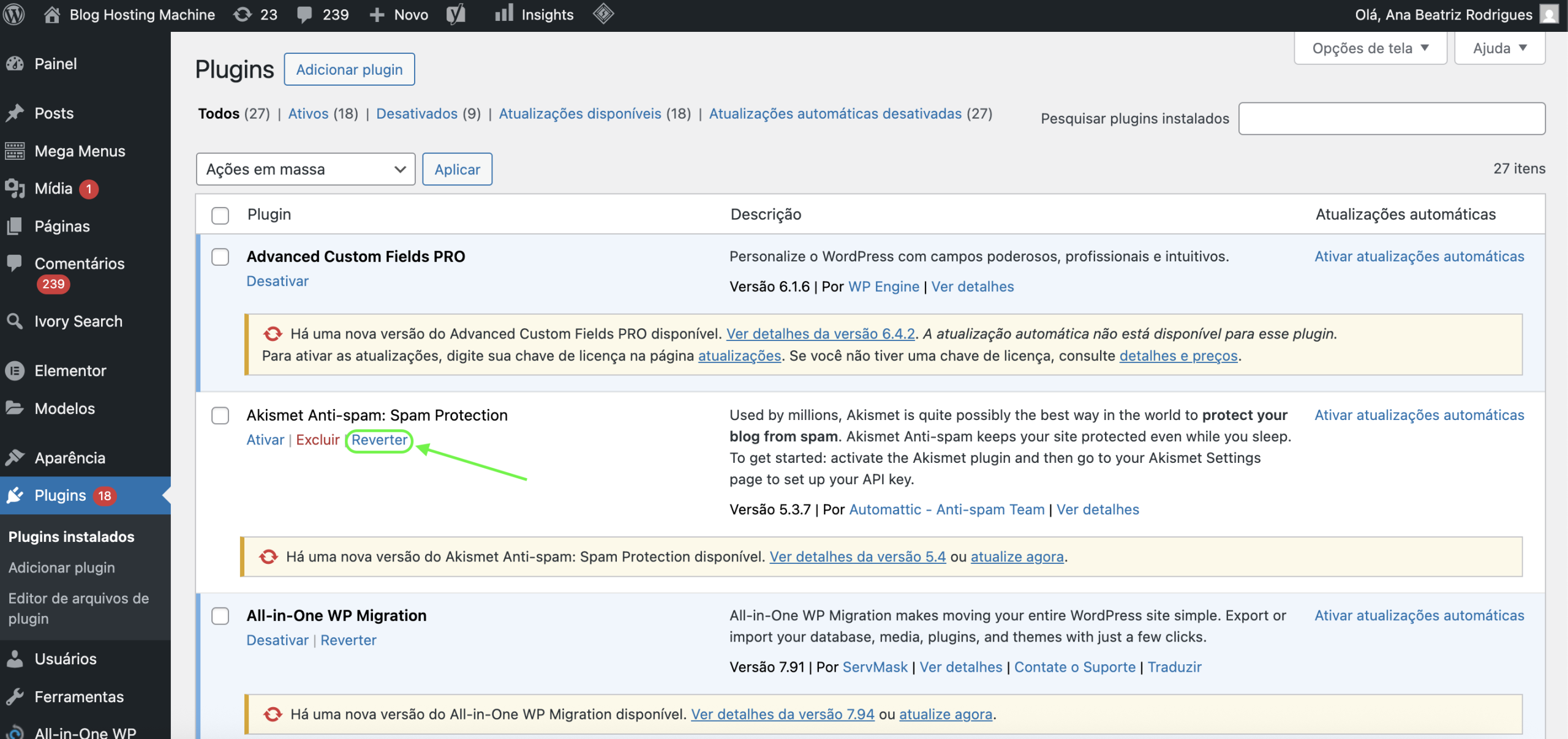Screen dimensions: 1568x739
Task: Enable automatic updates for Advanced Custom Fields
Action: 1419,257
